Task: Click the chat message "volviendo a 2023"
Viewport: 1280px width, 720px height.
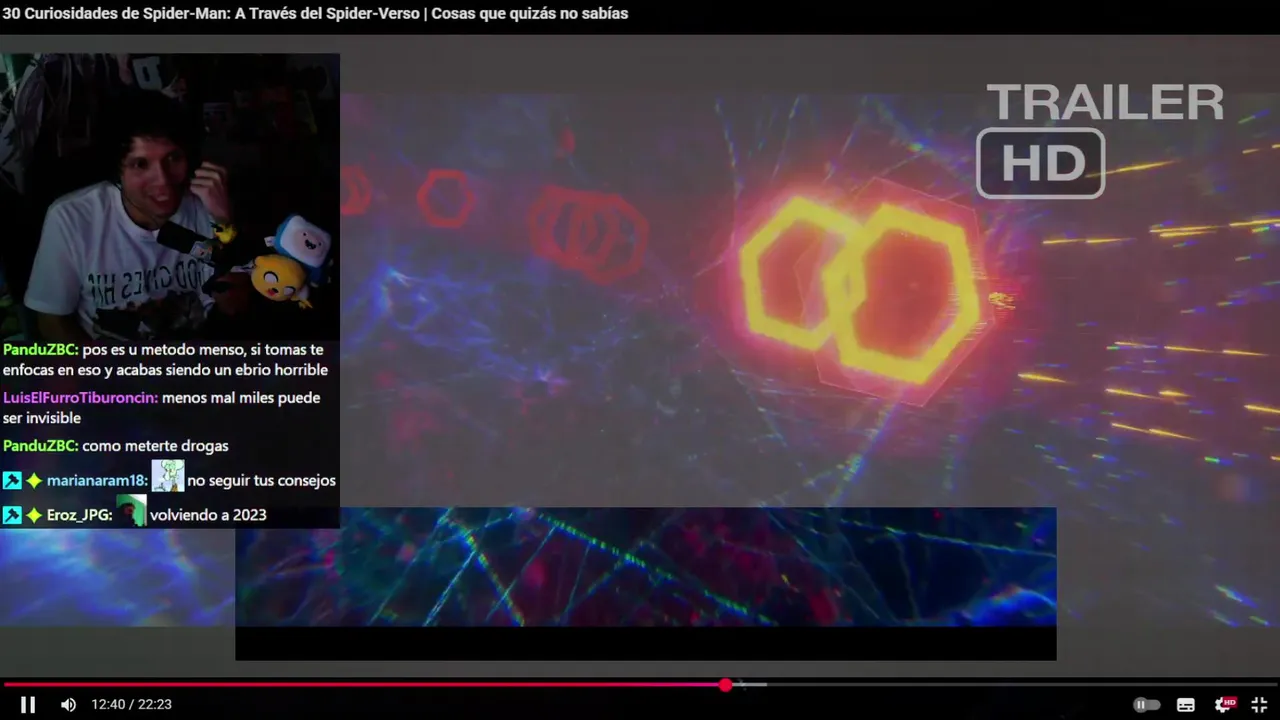Action: (208, 515)
